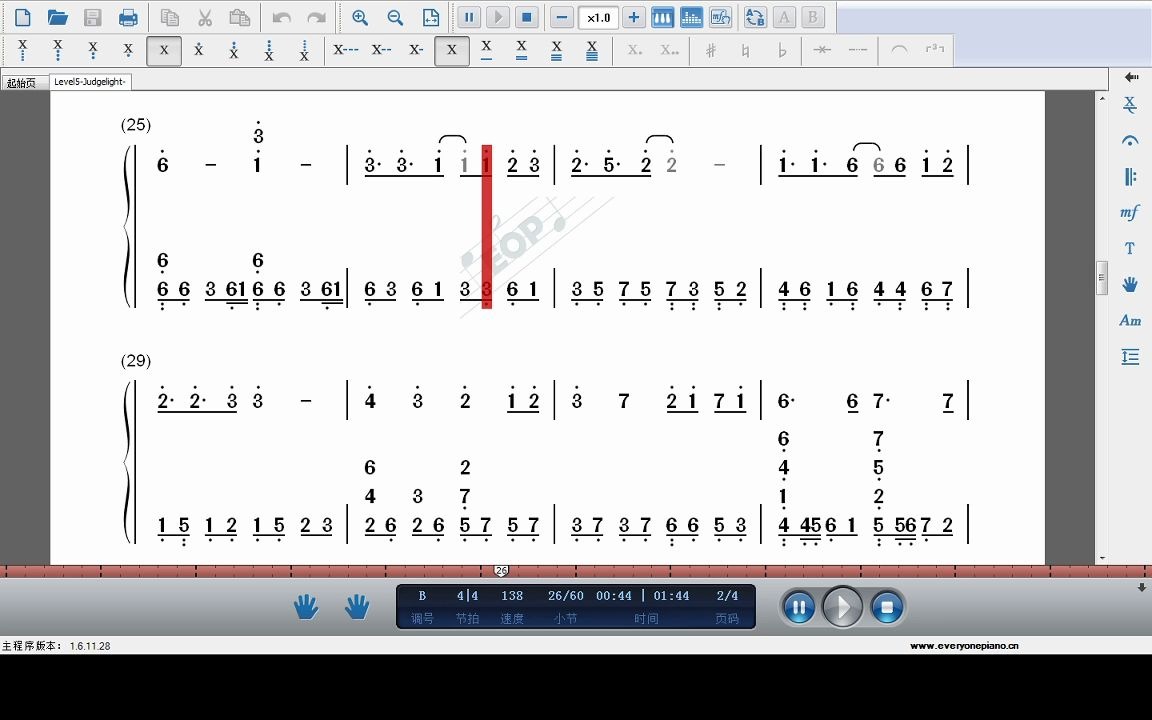Click the top toolbar play button
Screen dimensions: 1152x720
(x=497, y=17)
